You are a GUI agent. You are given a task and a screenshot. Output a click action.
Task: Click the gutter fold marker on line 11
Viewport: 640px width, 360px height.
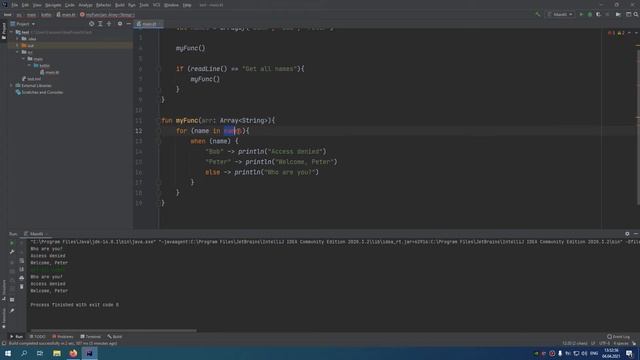(159, 120)
